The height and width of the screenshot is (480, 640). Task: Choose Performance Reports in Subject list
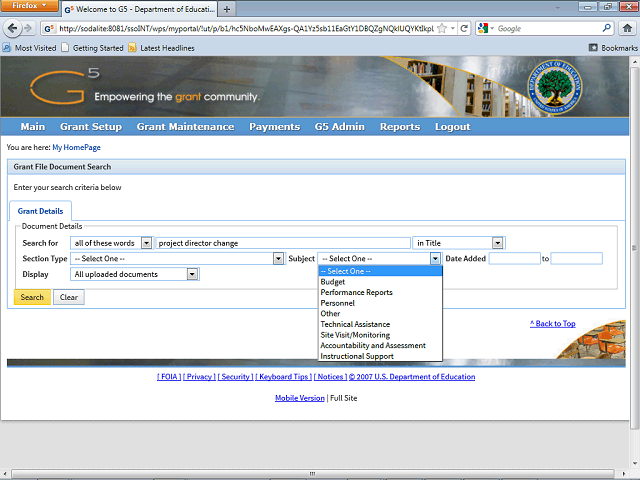(380, 292)
